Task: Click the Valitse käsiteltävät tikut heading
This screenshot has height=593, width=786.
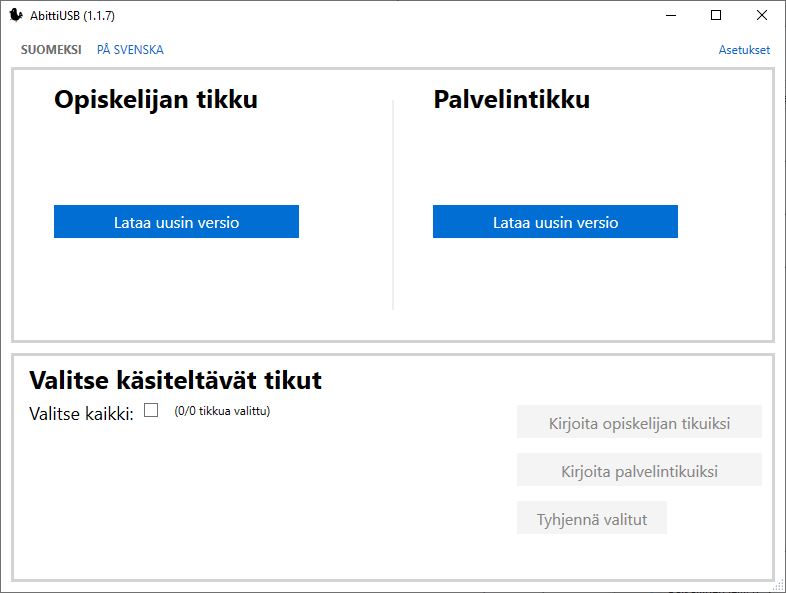Action: [176, 381]
